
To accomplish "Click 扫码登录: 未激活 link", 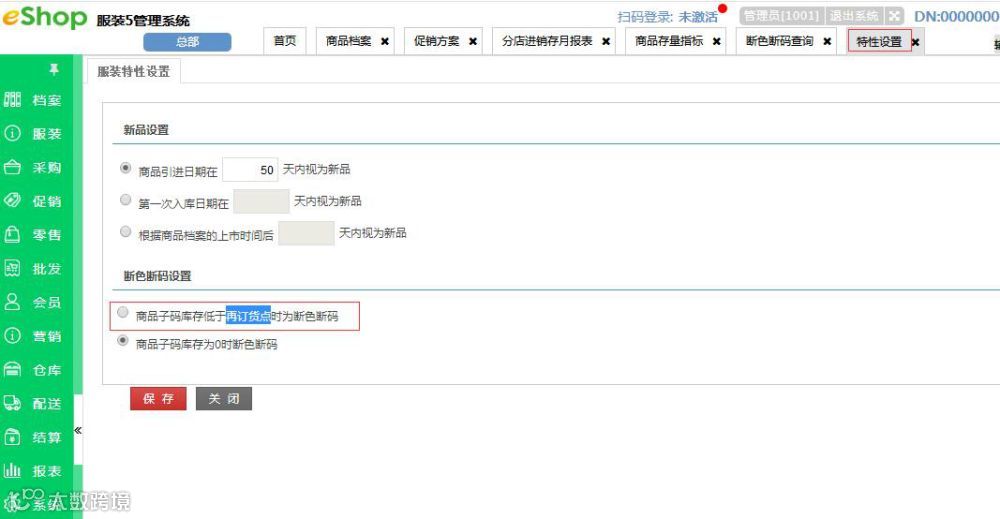I will [x=668, y=17].
